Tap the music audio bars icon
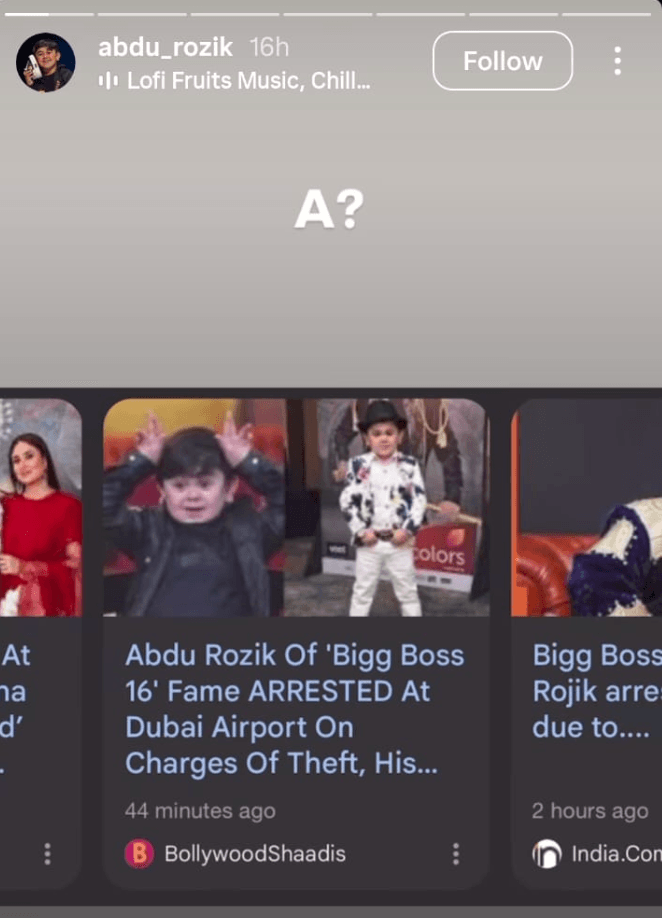The width and height of the screenshot is (662, 918). [x=108, y=81]
